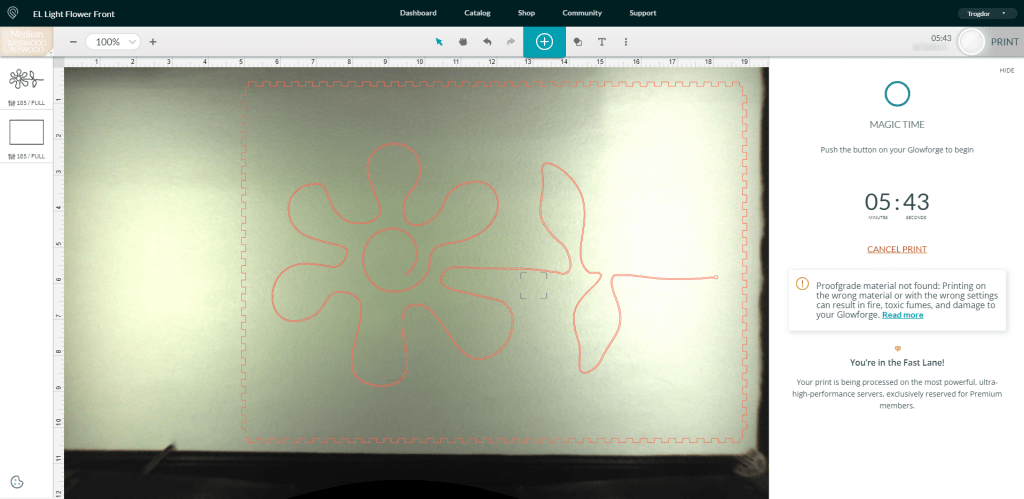Activate the hand pan tool
The width and height of the screenshot is (1024, 499).
463,42
